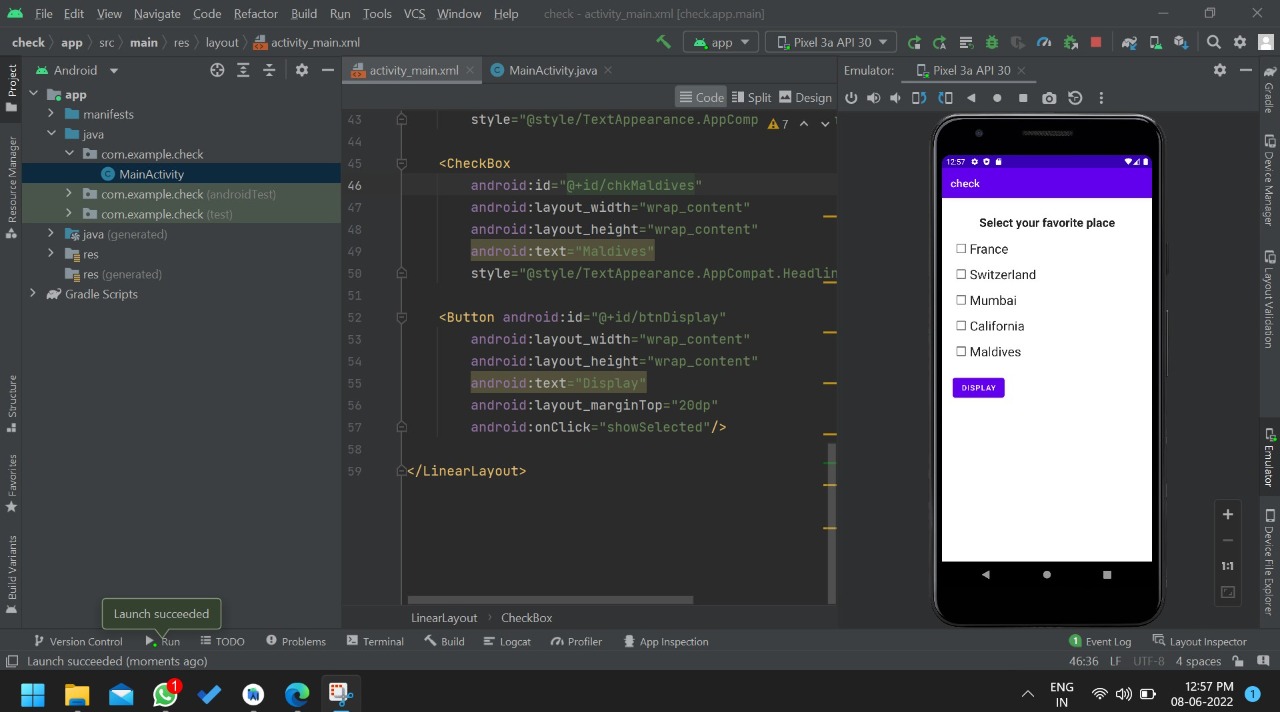Switch the editor to Design view

click(x=805, y=97)
